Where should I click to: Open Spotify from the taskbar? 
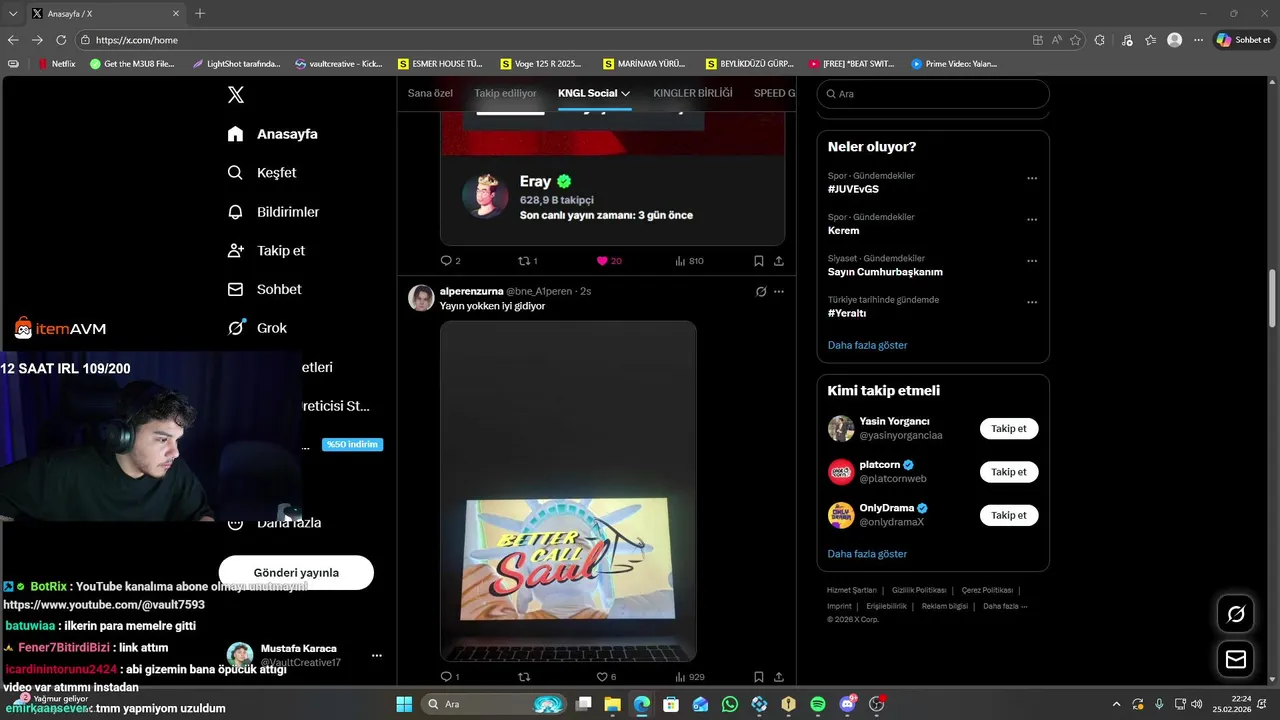[x=818, y=704]
